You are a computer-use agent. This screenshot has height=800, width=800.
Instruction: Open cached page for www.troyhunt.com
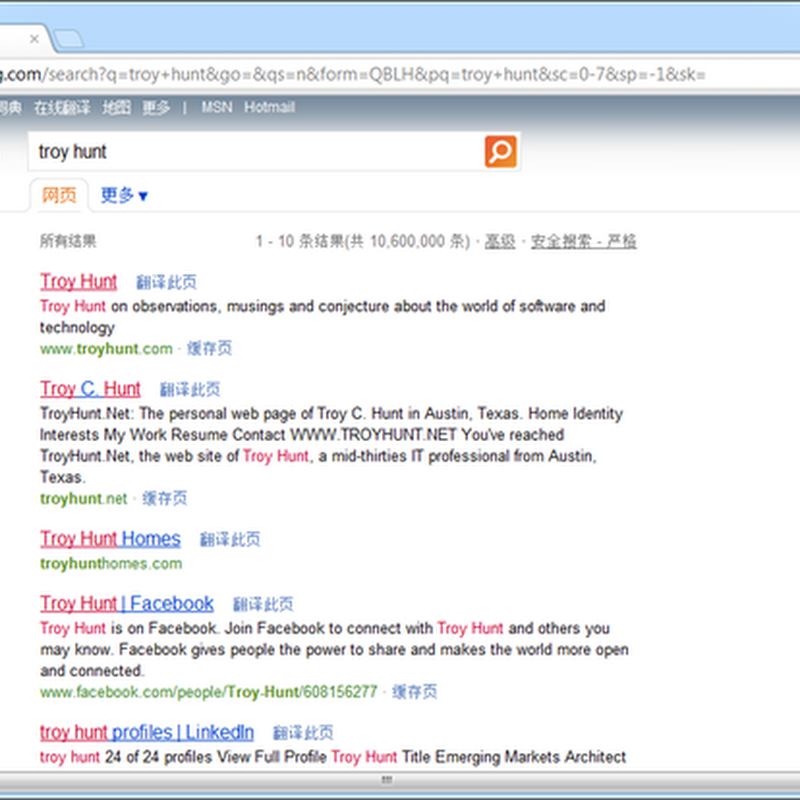pos(209,348)
